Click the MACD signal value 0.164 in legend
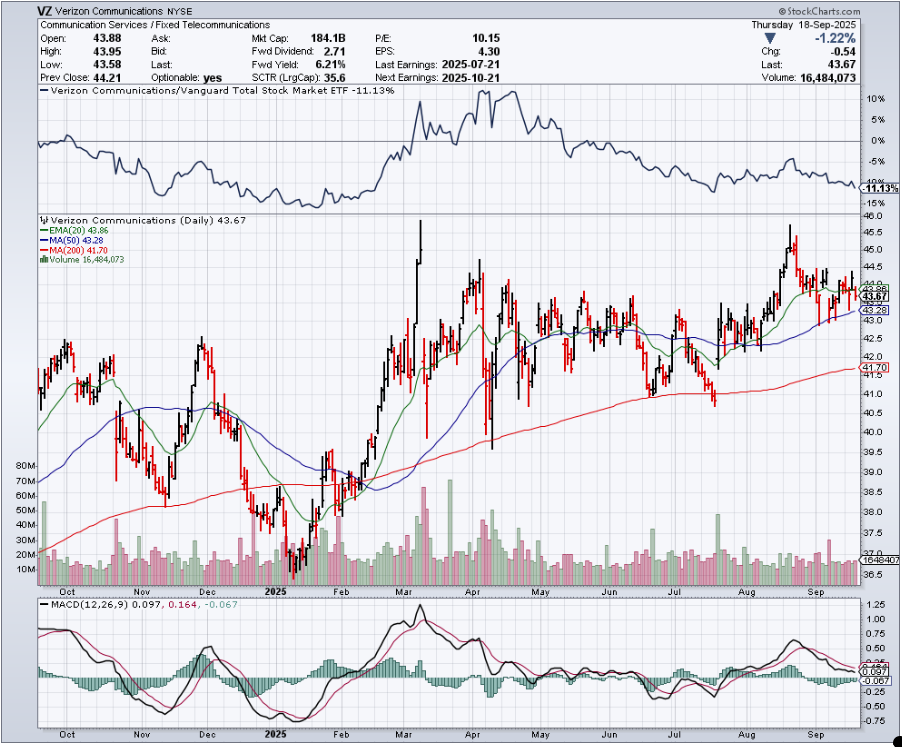This screenshot has height=747, width=902. pyautogui.click(x=182, y=605)
